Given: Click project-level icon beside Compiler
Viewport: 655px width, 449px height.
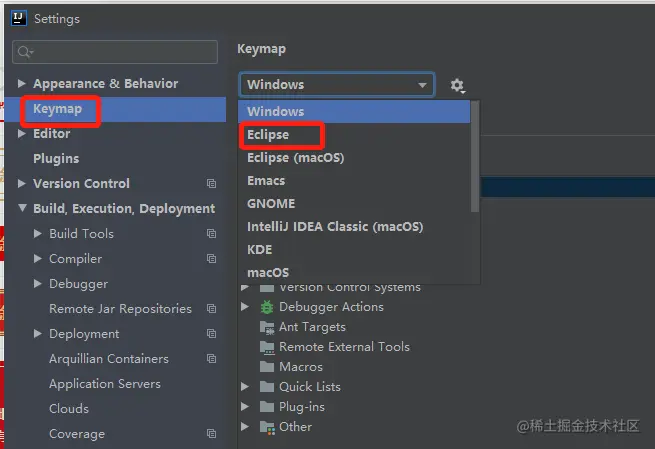Looking at the screenshot, I should coord(211,259).
